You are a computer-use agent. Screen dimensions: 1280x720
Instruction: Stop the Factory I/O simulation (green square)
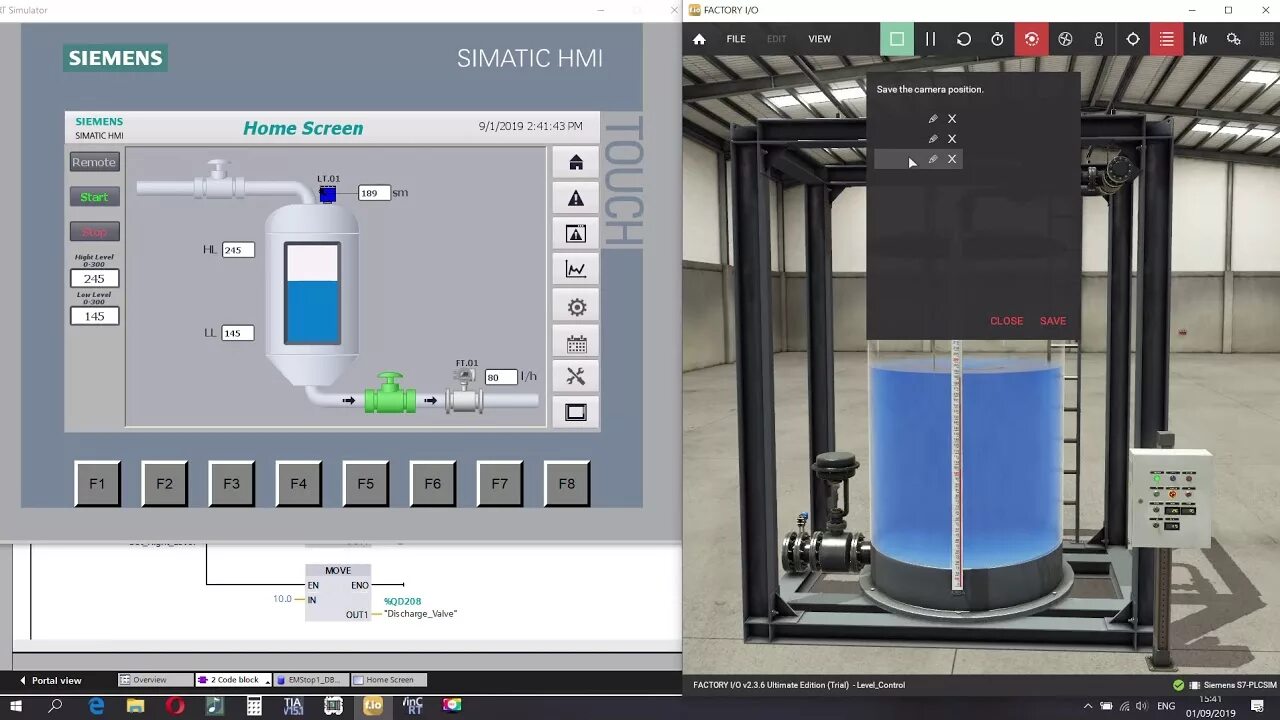pos(897,39)
